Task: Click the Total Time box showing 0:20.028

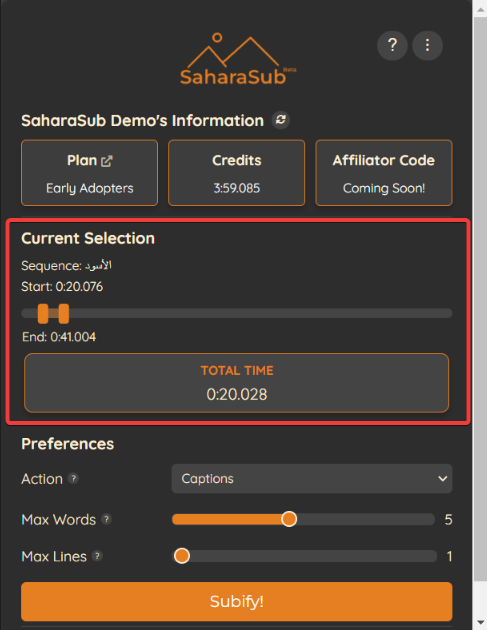Action: coord(237,383)
